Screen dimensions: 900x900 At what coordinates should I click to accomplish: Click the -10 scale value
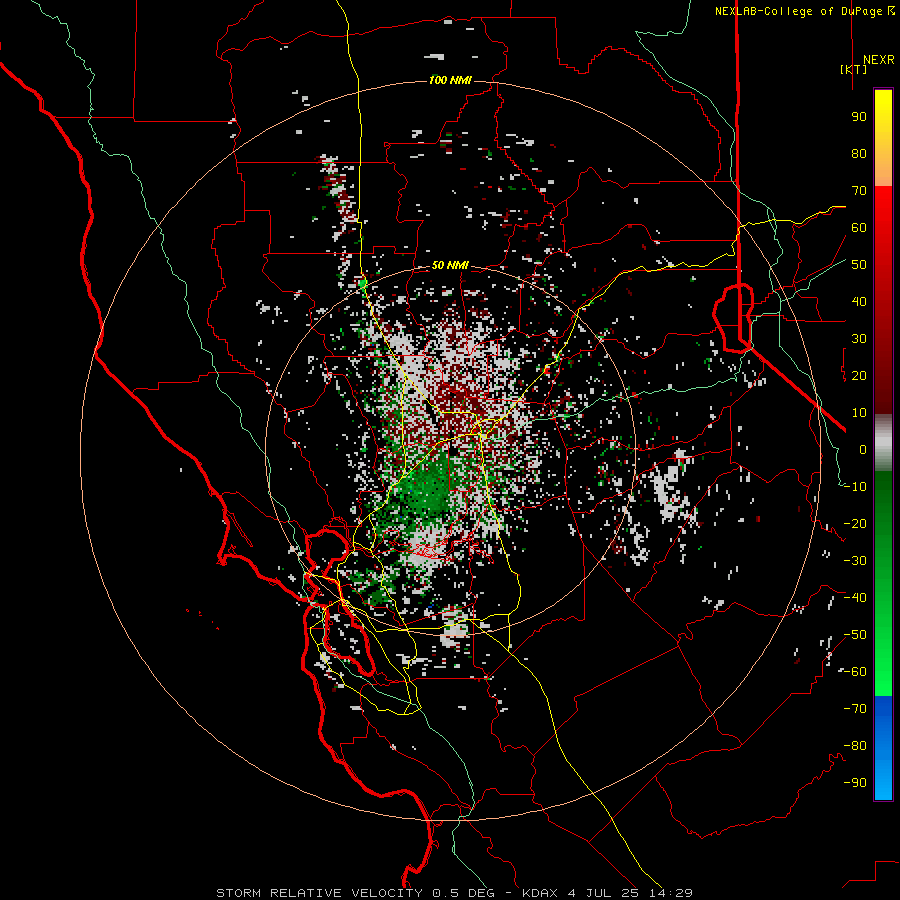[x=855, y=487]
